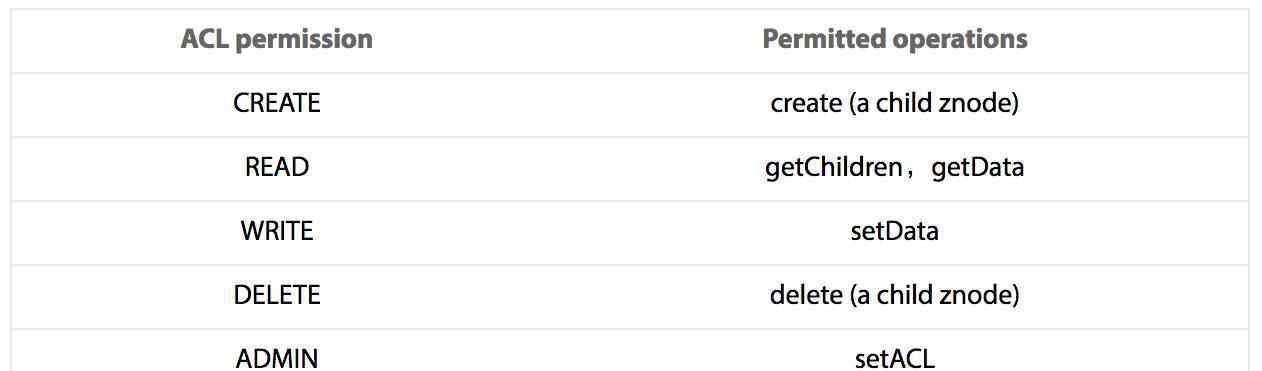Viewport: 1262px width, 371px height.
Task: Click the getChildren operation text
Action: [x=834, y=167]
